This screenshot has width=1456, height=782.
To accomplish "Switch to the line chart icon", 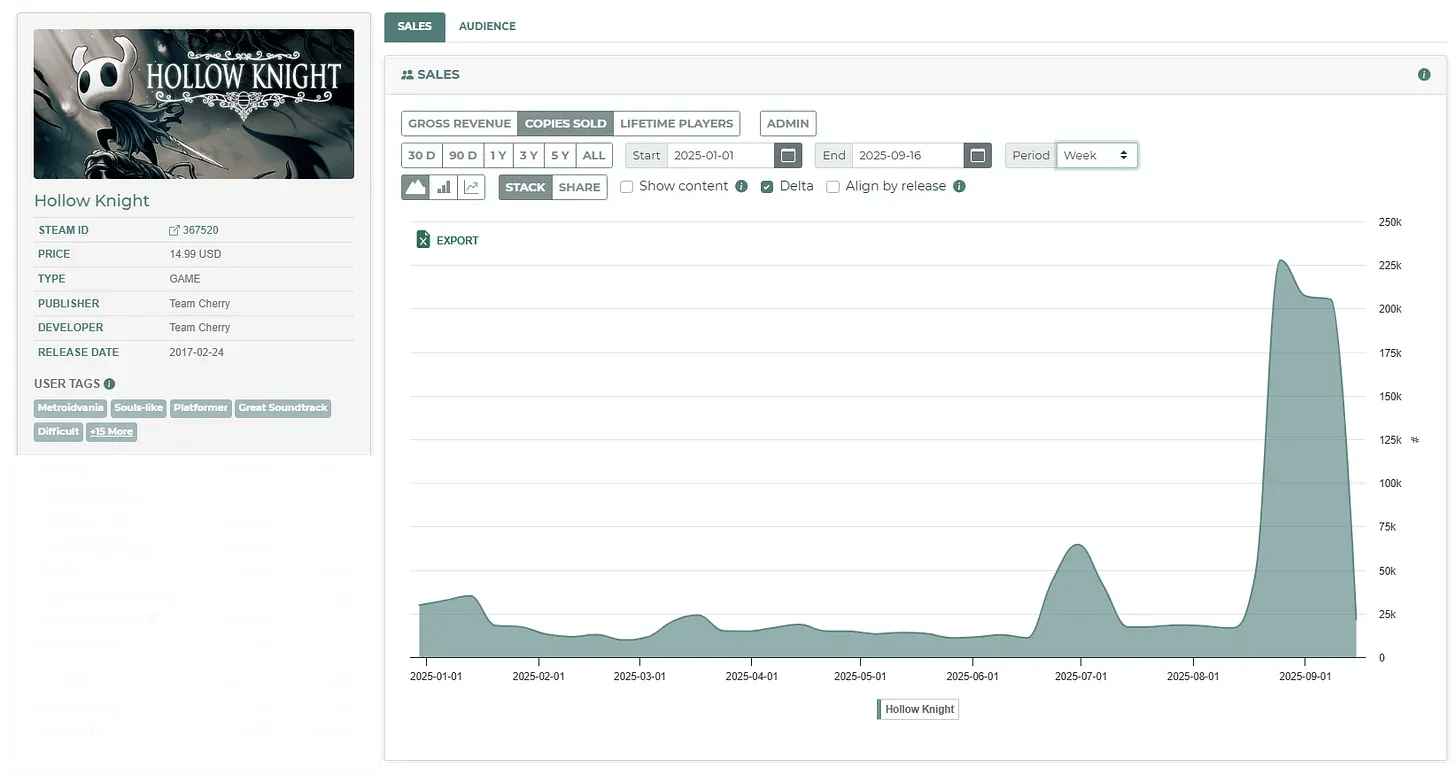I will pos(471,187).
